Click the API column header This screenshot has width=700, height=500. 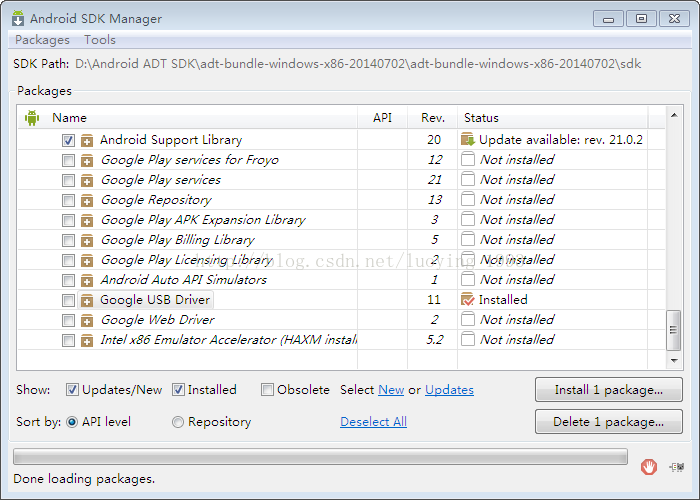pos(383,118)
